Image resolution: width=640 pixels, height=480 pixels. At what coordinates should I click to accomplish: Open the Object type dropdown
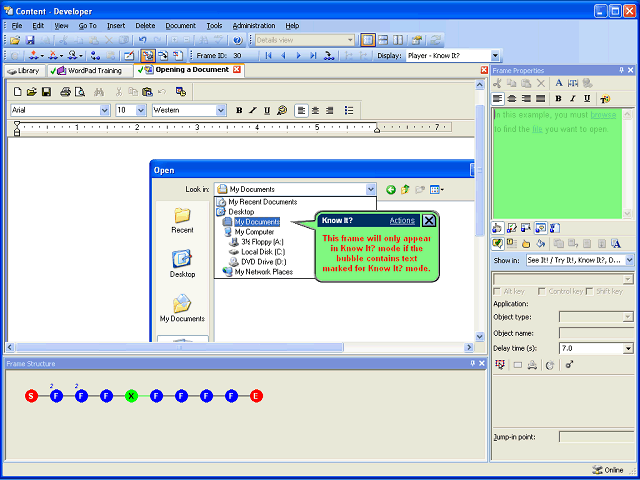pyautogui.click(x=628, y=317)
